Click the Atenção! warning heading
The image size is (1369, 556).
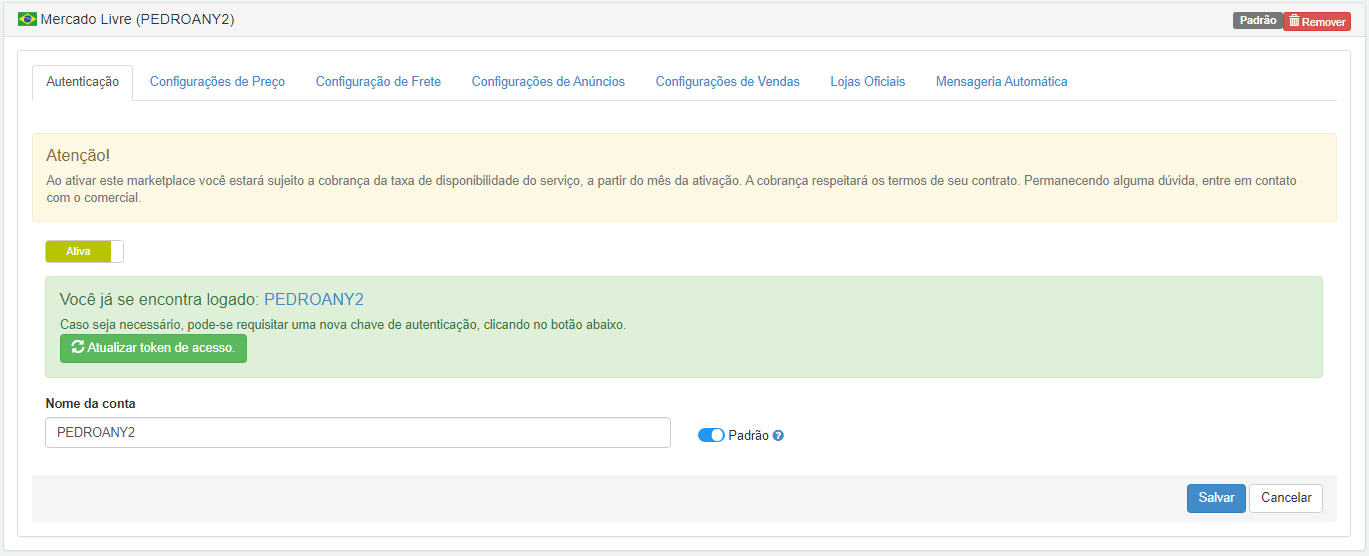coord(78,156)
